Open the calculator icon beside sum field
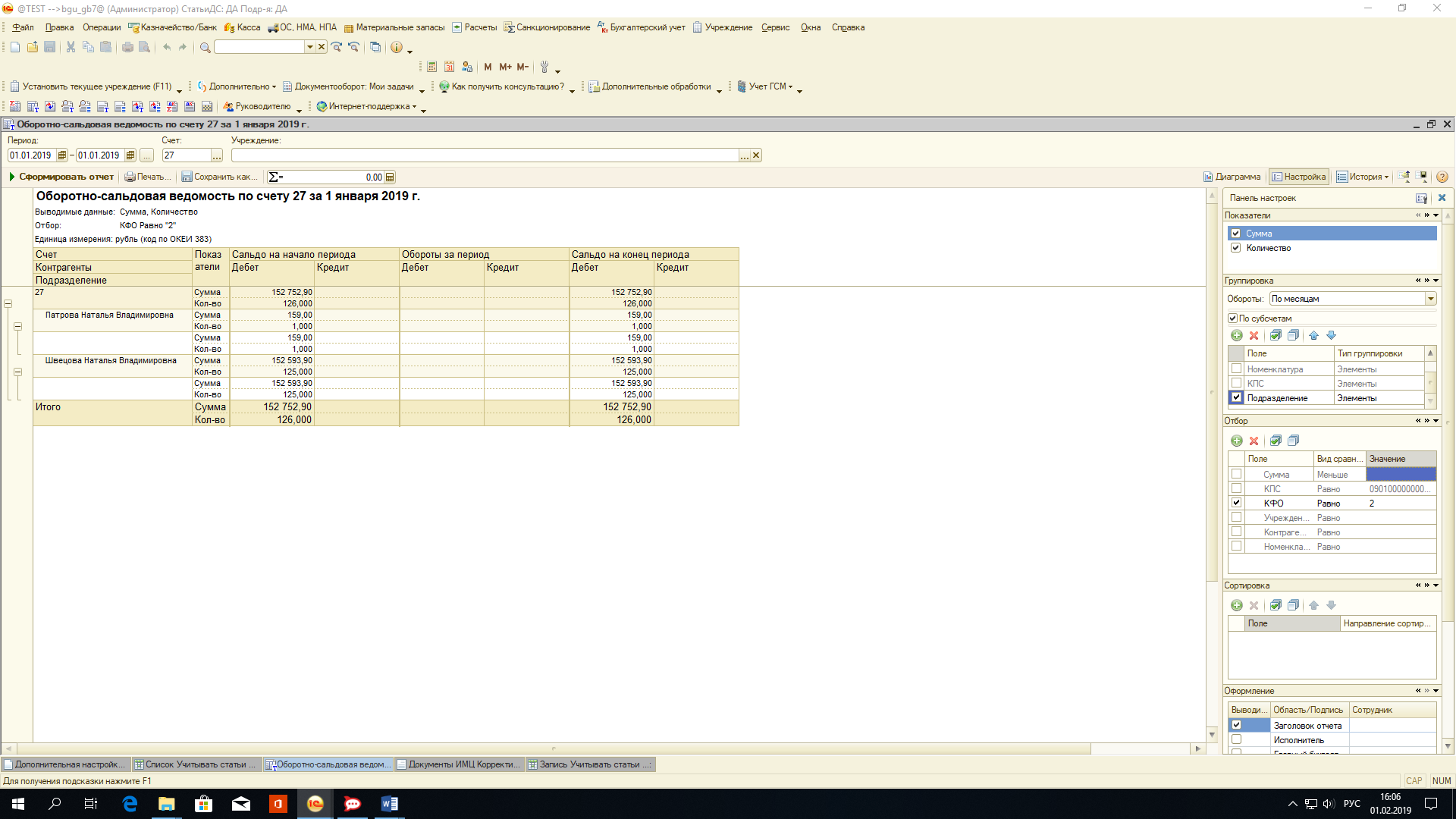The width and height of the screenshot is (1456, 819). click(390, 177)
